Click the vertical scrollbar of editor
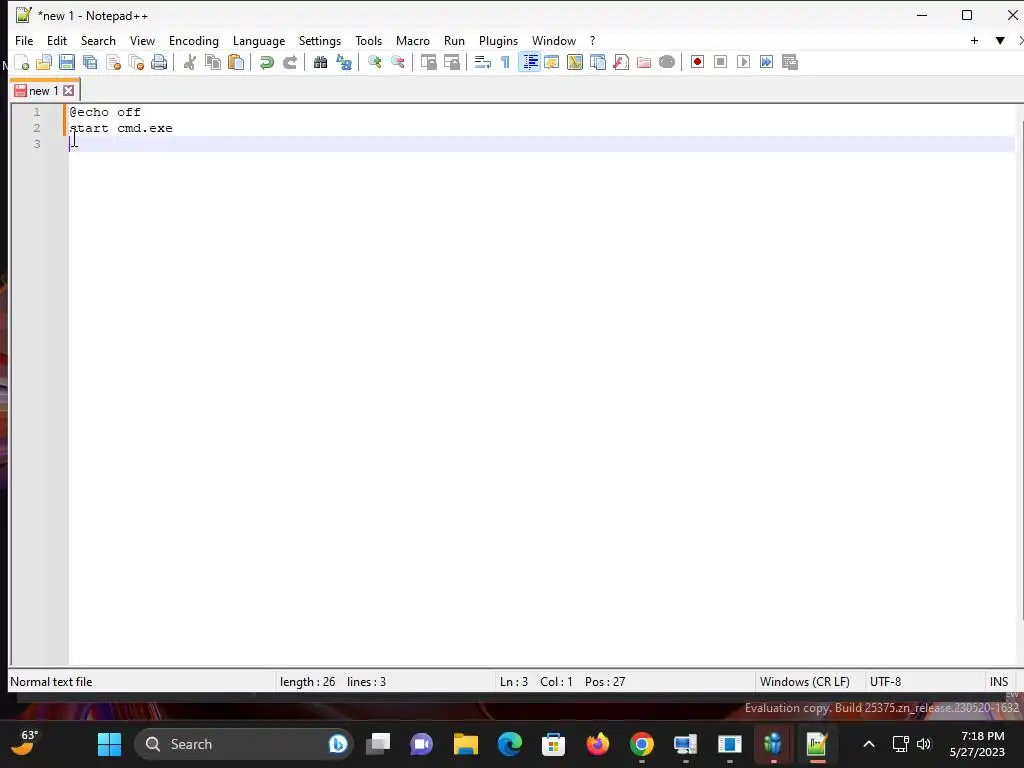 tap(1020, 369)
